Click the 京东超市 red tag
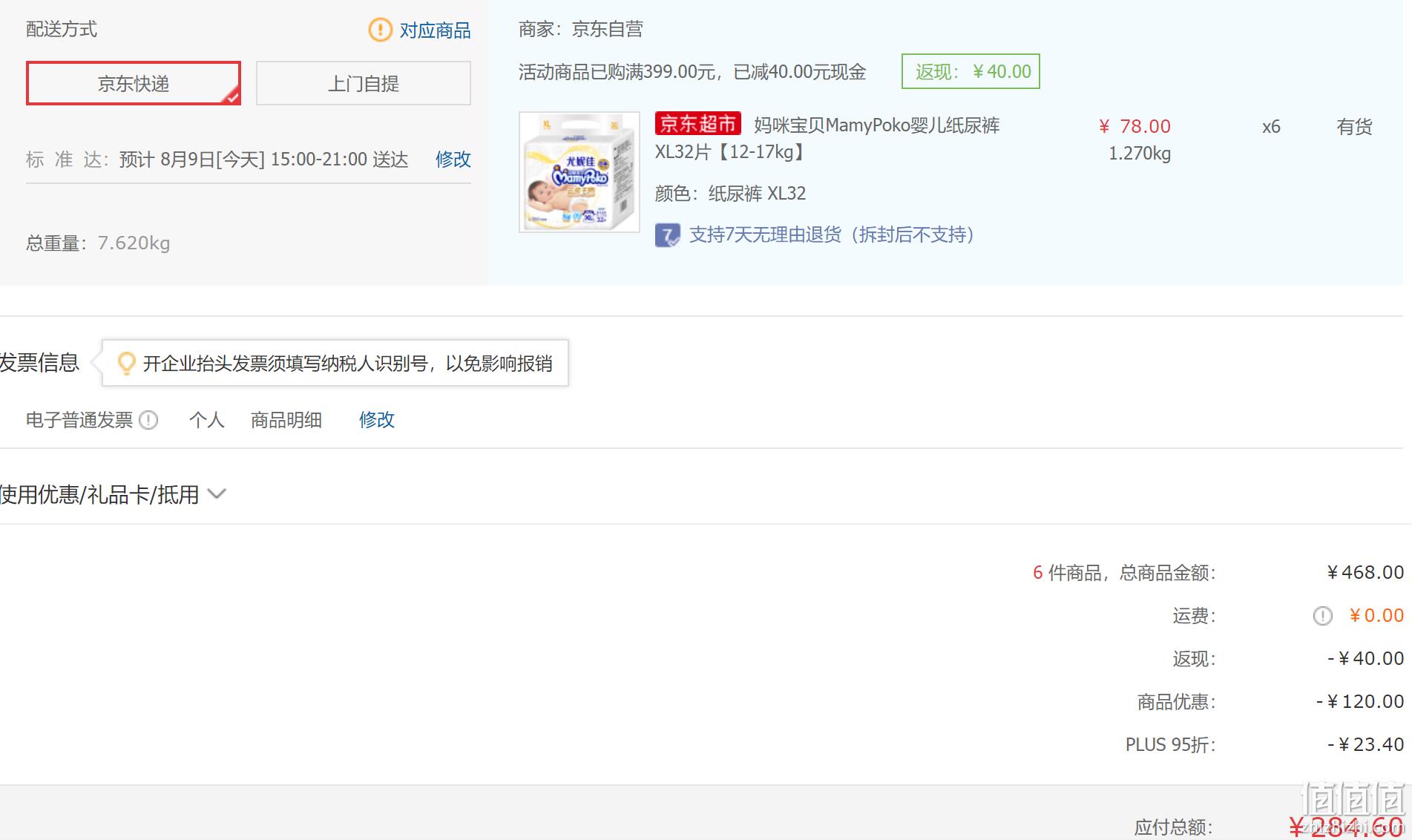Viewport: 1412px width, 840px height. tap(697, 123)
